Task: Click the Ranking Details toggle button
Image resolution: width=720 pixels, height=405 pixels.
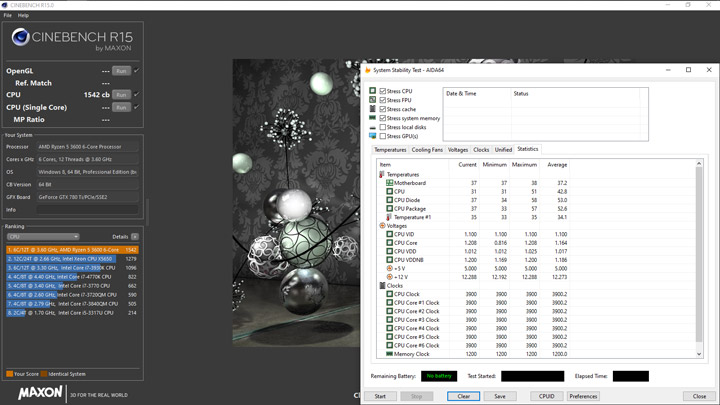Action: [x=135, y=236]
